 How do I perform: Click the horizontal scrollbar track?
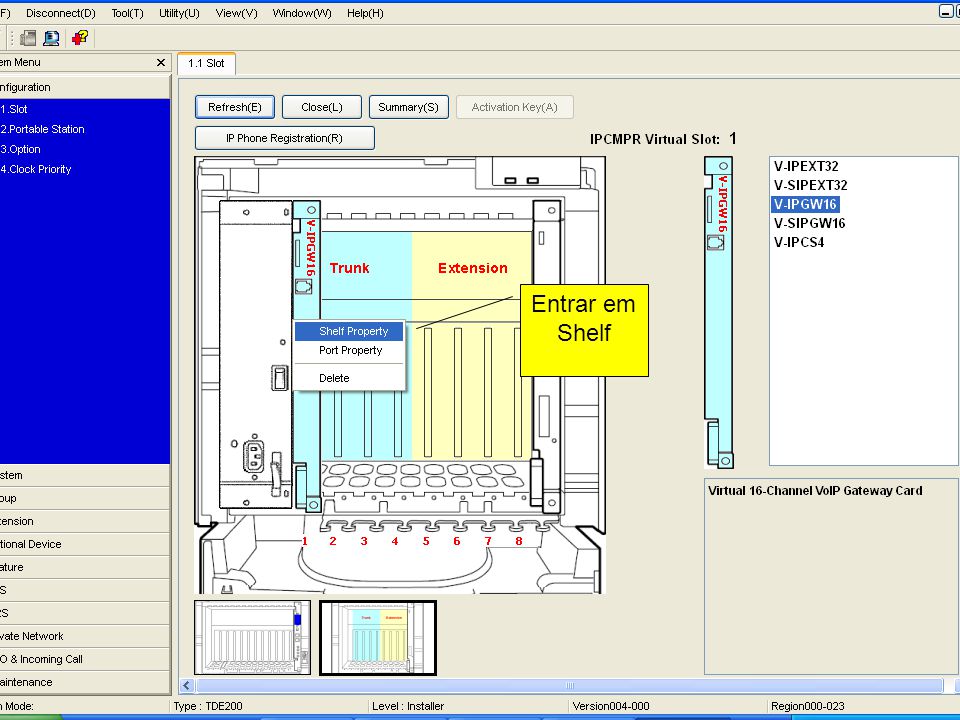click(569, 686)
